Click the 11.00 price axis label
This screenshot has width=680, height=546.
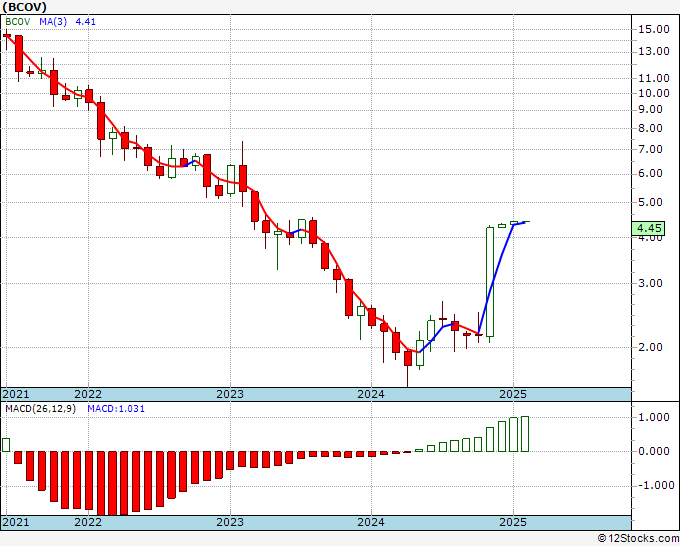[x=654, y=78]
